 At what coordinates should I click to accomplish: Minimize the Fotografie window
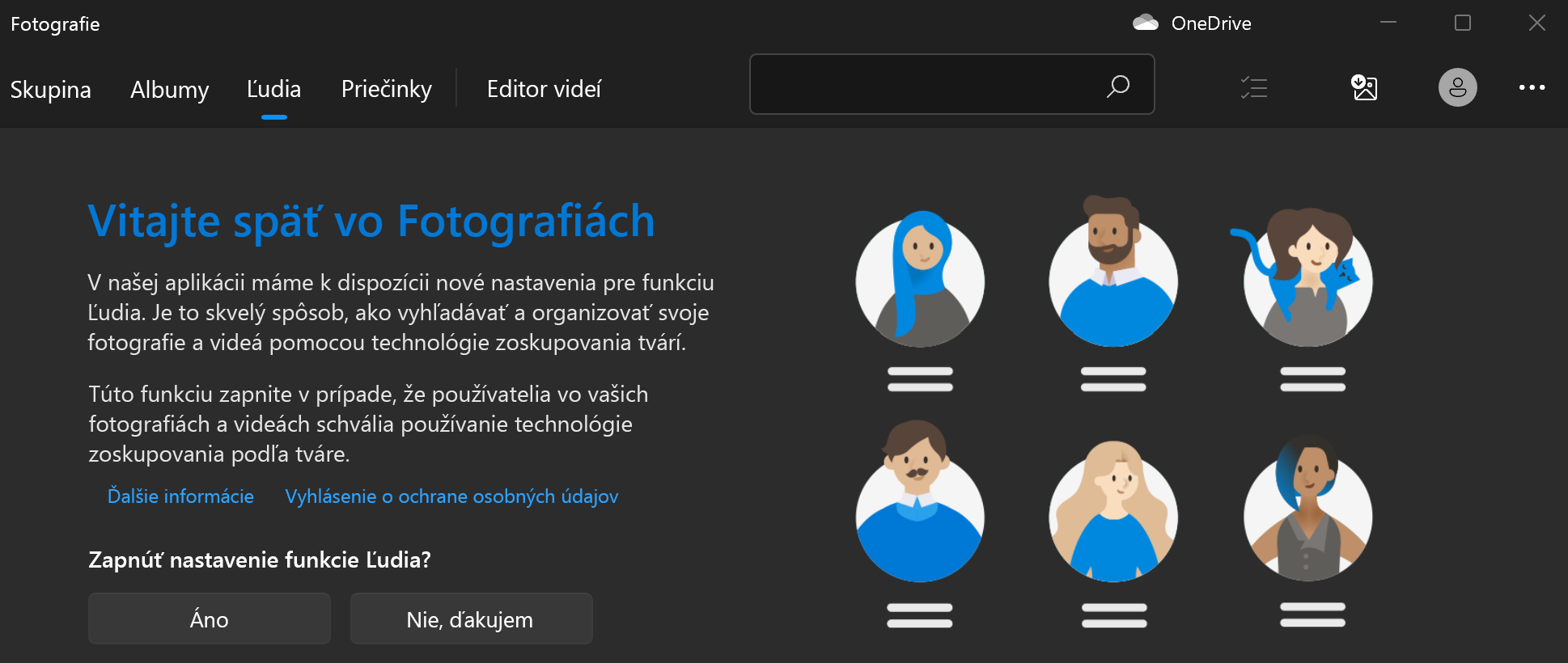click(1388, 23)
